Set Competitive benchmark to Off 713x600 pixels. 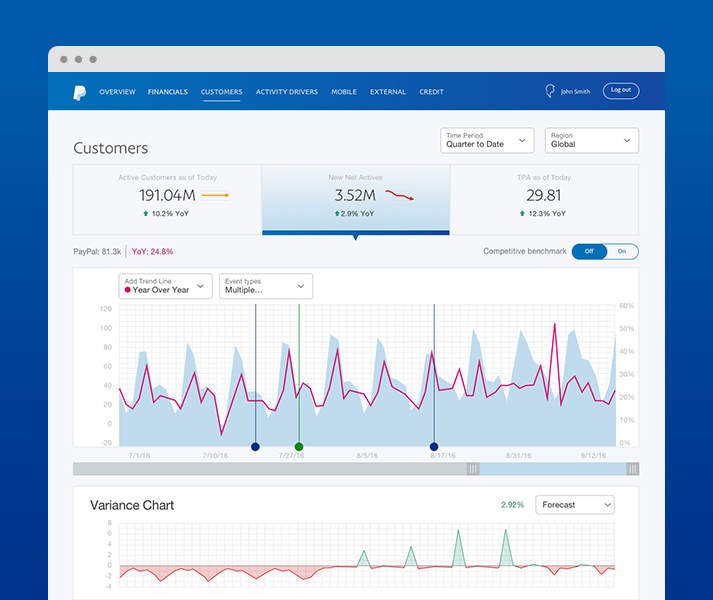(x=589, y=252)
